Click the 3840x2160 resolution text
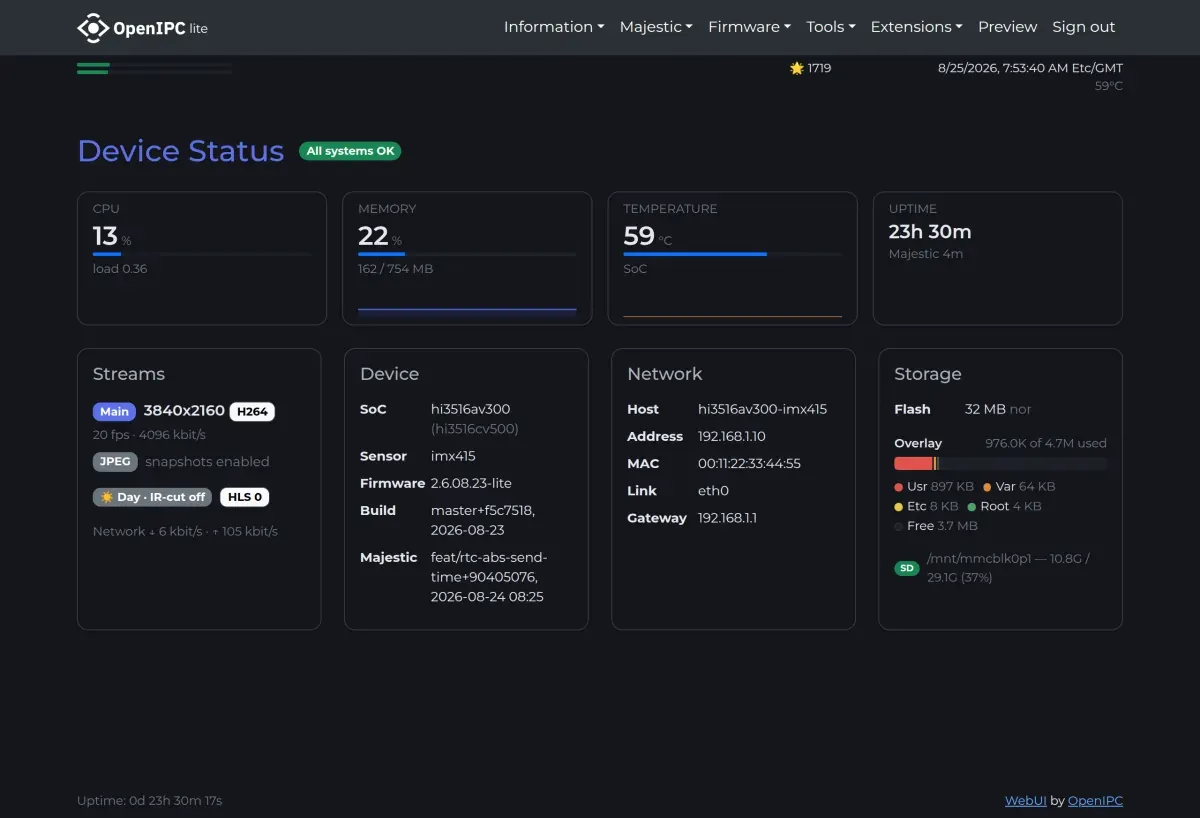 click(184, 410)
